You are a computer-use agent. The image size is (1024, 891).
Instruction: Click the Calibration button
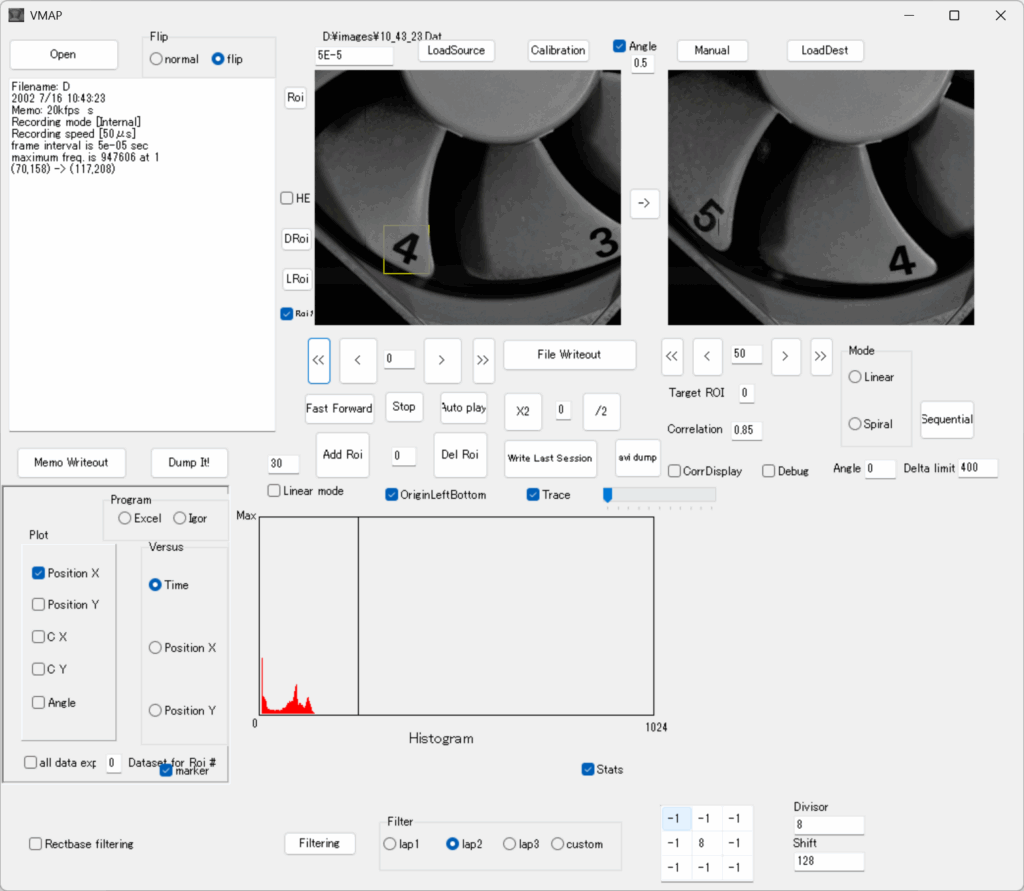[x=558, y=50]
